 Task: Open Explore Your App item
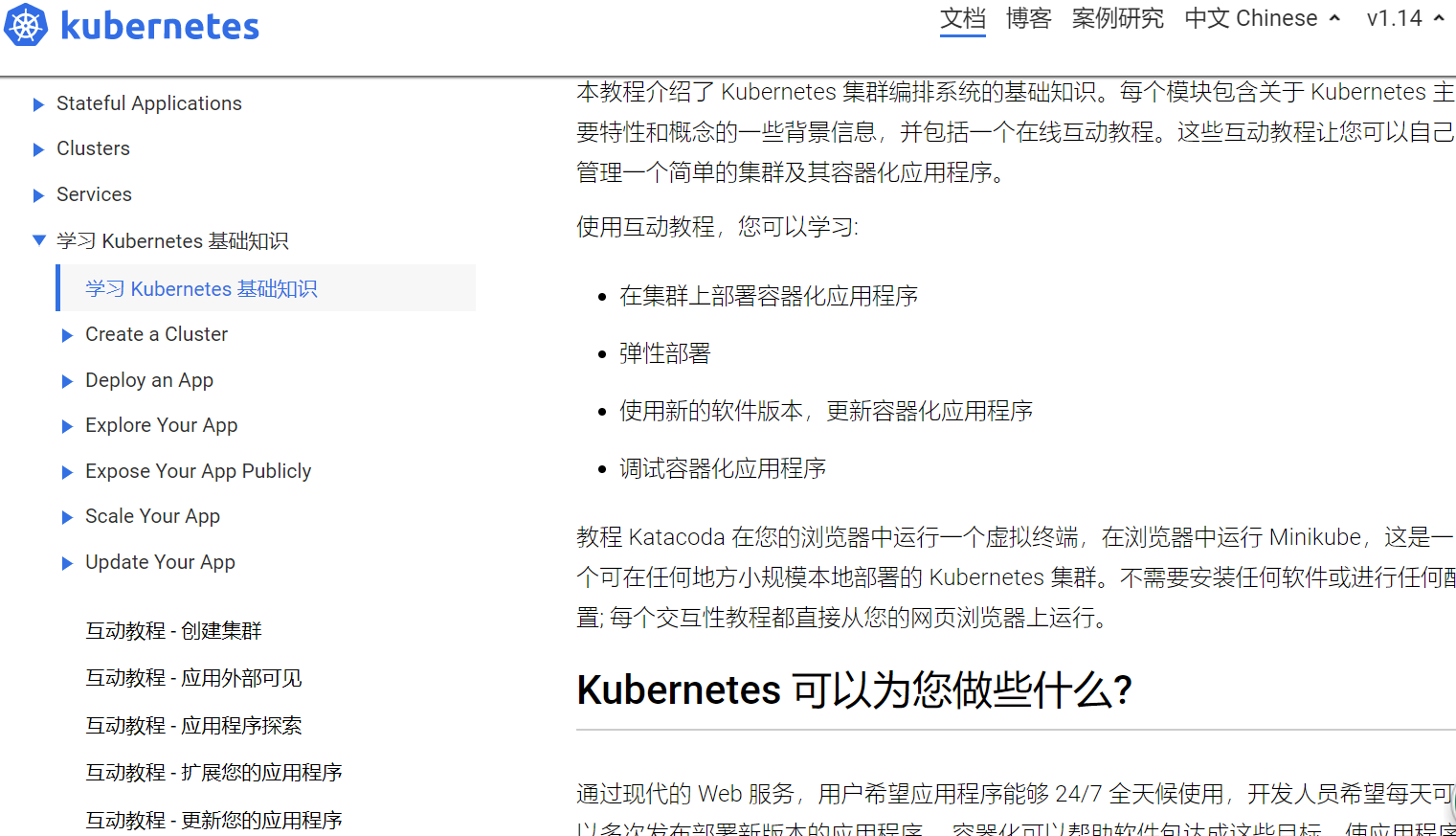[162, 425]
